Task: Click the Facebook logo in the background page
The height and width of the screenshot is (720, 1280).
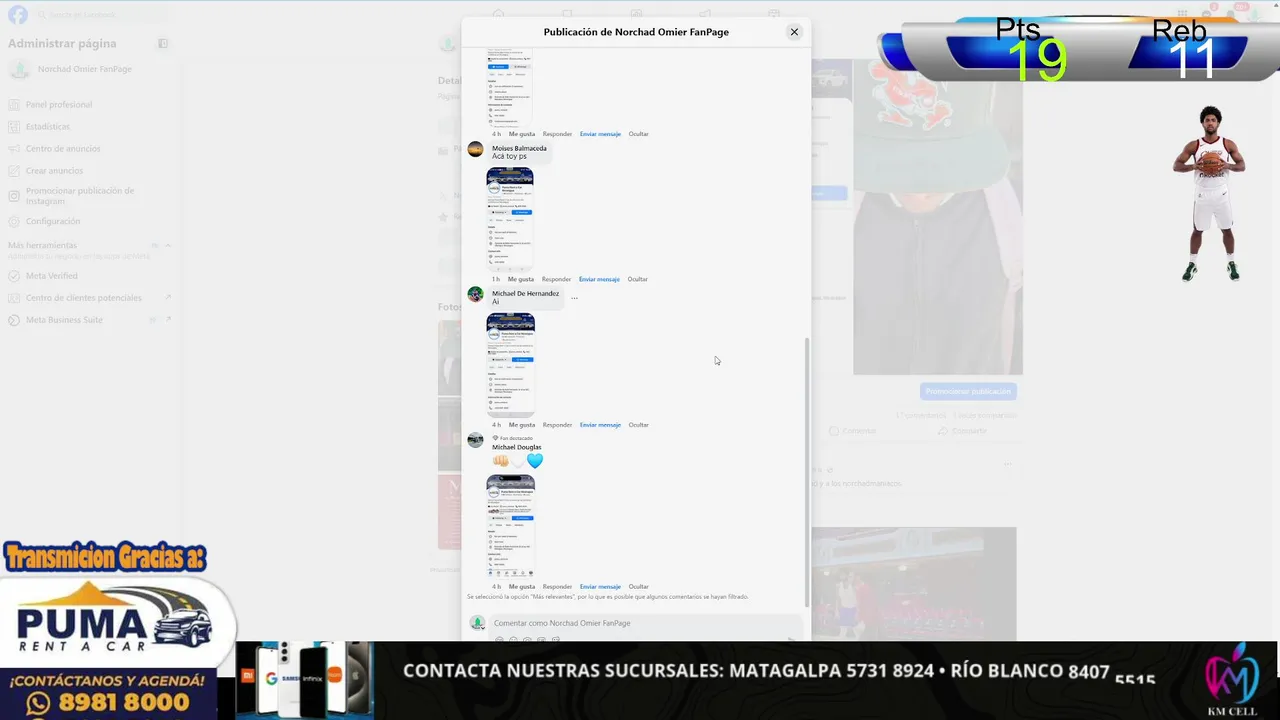Action: pos(18,15)
